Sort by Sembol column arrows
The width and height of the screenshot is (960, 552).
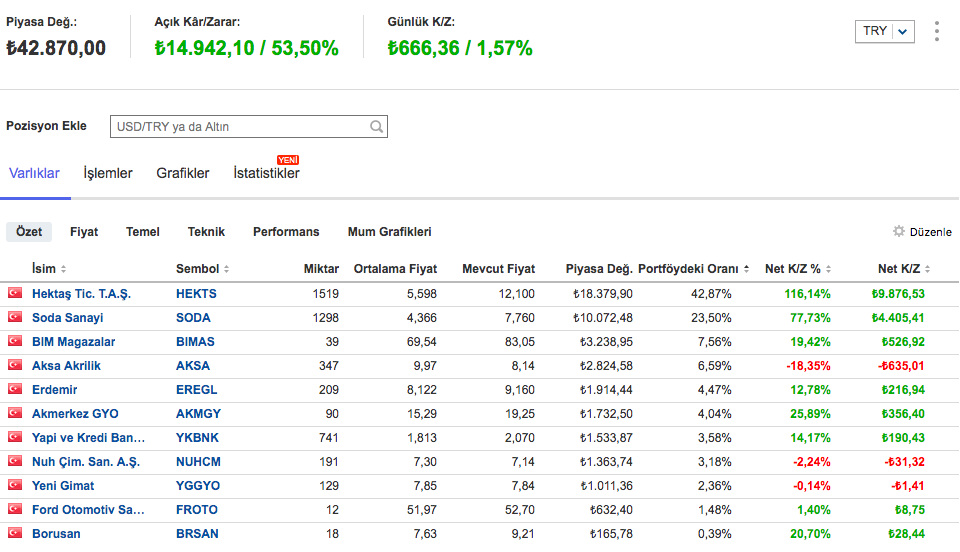(x=226, y=269)
